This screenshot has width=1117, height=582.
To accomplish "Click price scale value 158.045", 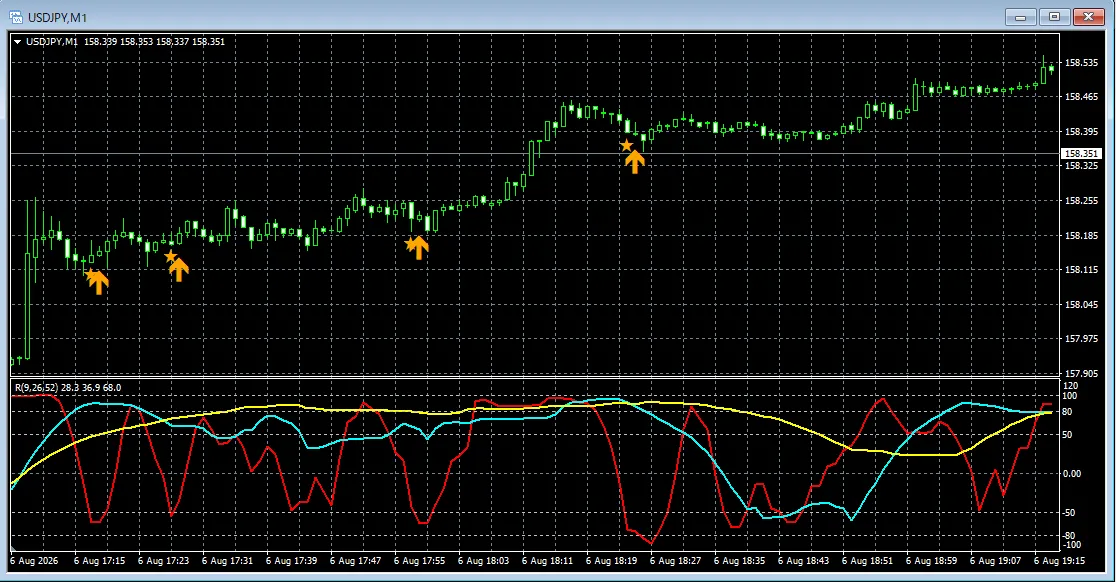I will click(1081, 305).
